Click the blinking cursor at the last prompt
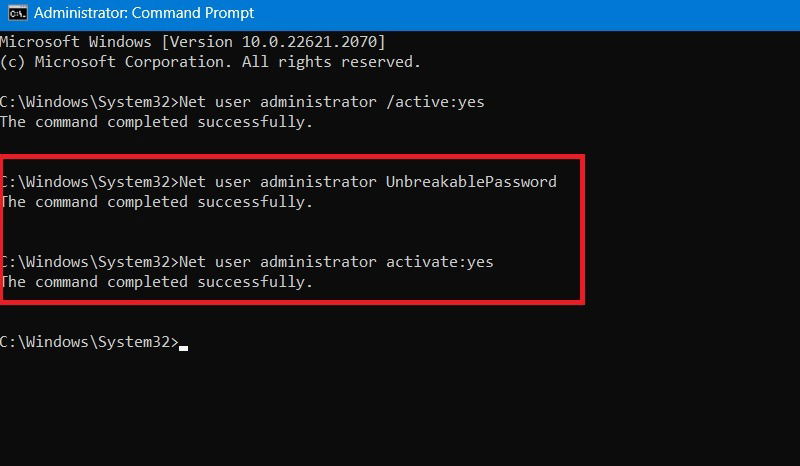Image resolution: width=800 pixels, height=466 pixels. coord(183,348)
